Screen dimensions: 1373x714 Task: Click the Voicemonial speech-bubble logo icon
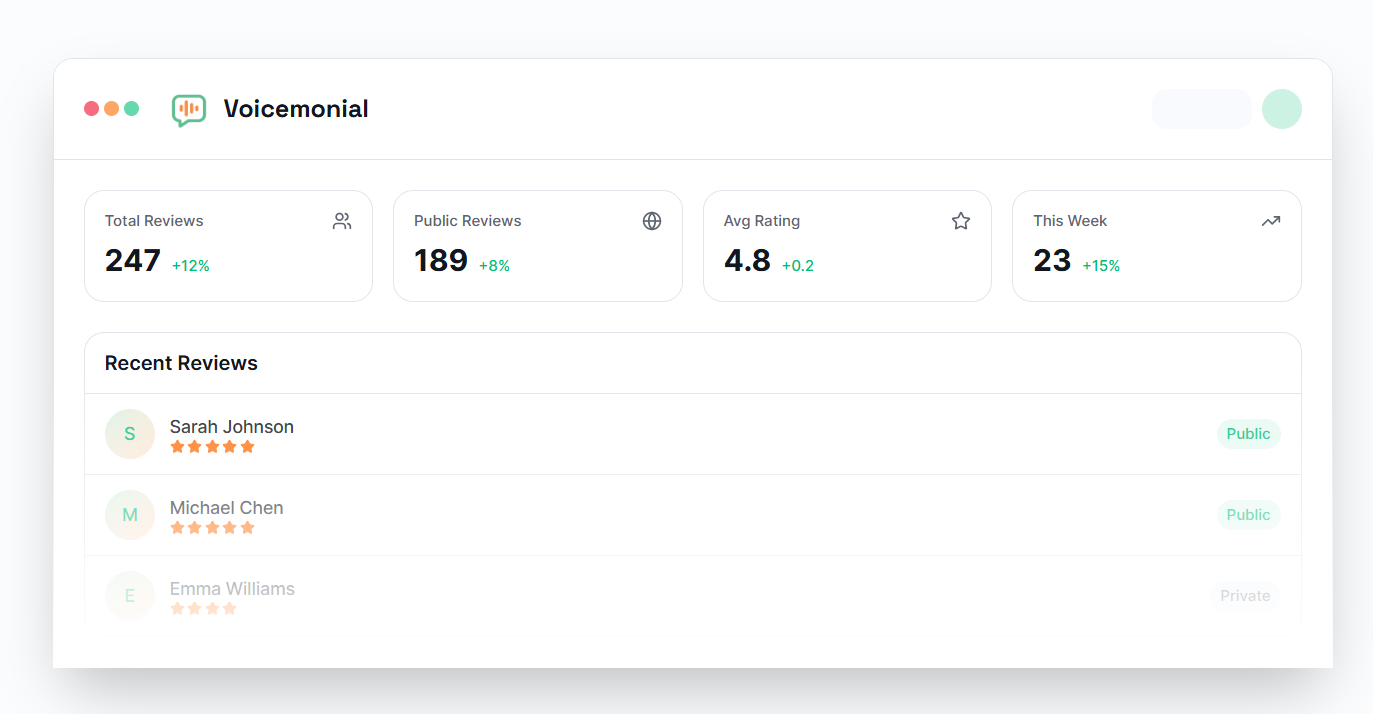point(188,108)
